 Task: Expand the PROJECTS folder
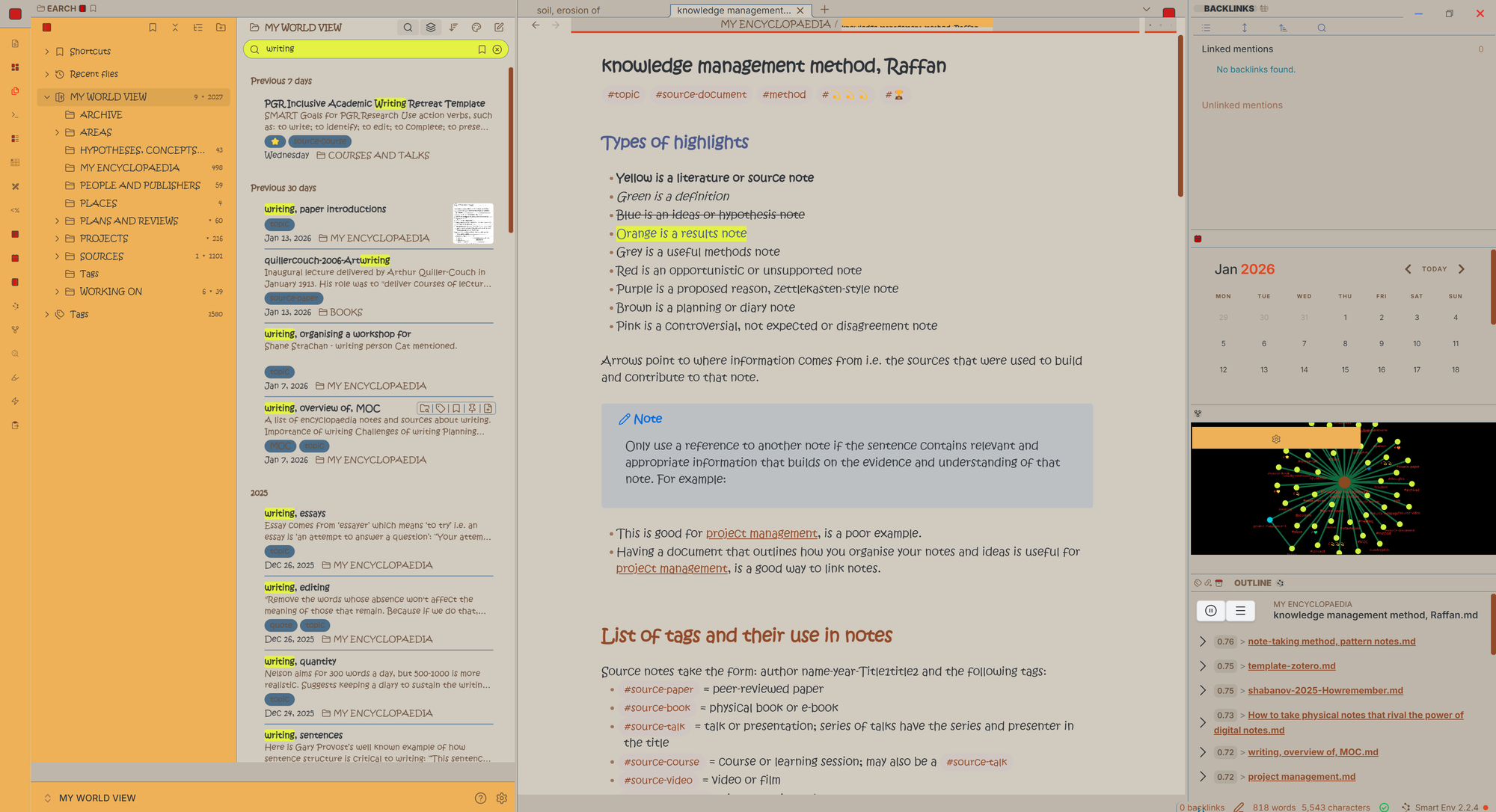[58, 239]
